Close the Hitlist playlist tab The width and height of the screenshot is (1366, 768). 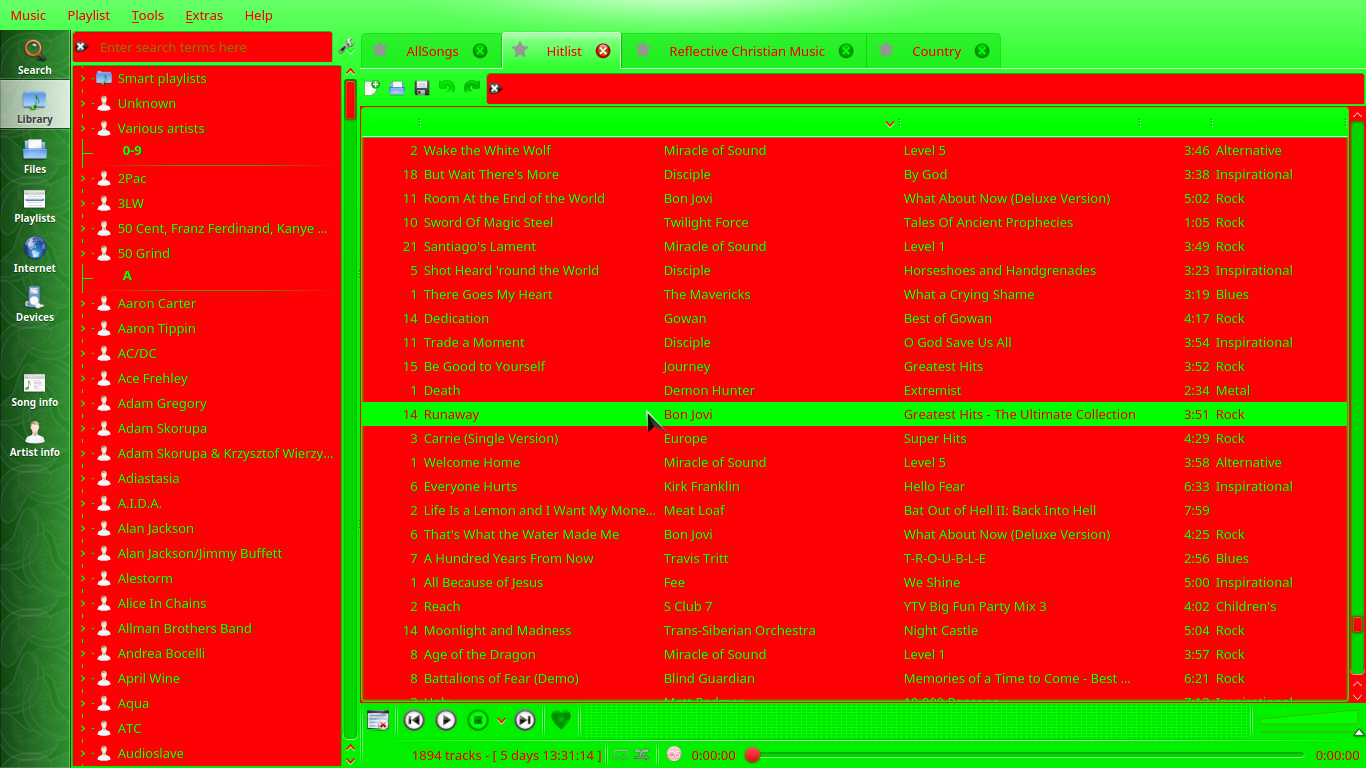[x=603, y=51]
